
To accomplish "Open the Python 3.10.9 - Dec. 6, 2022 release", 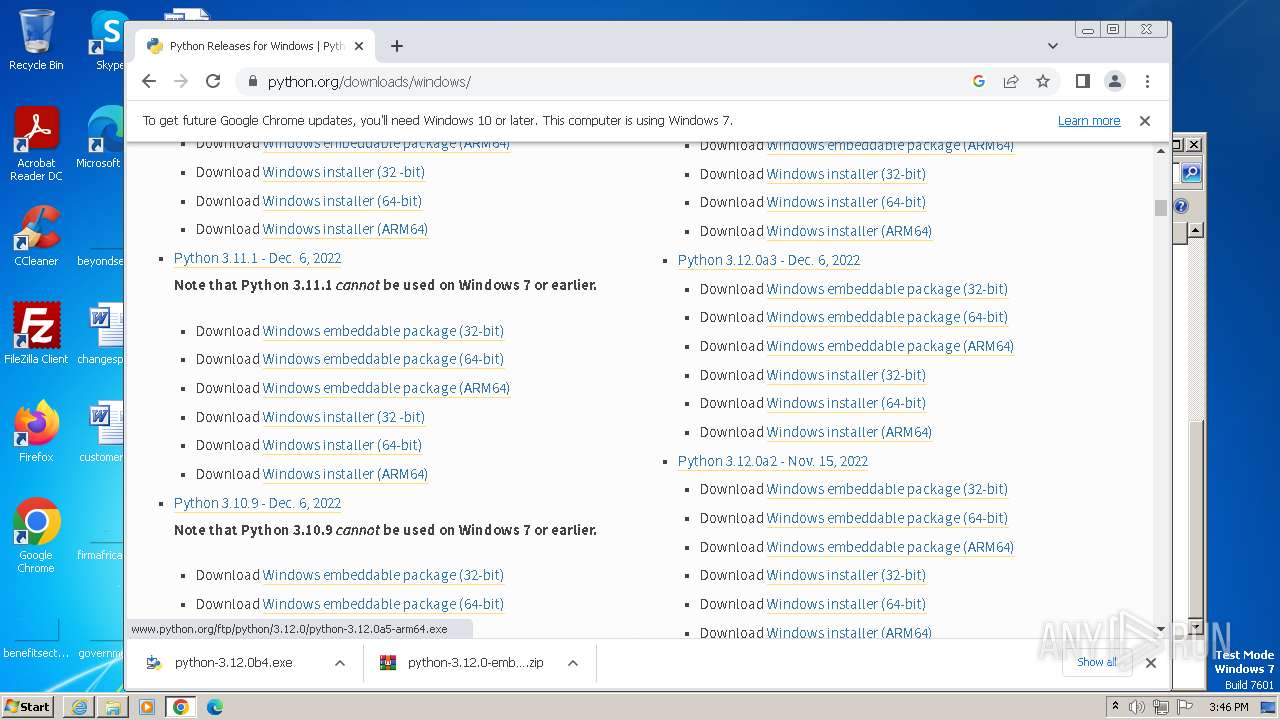I will pos(257,503).
